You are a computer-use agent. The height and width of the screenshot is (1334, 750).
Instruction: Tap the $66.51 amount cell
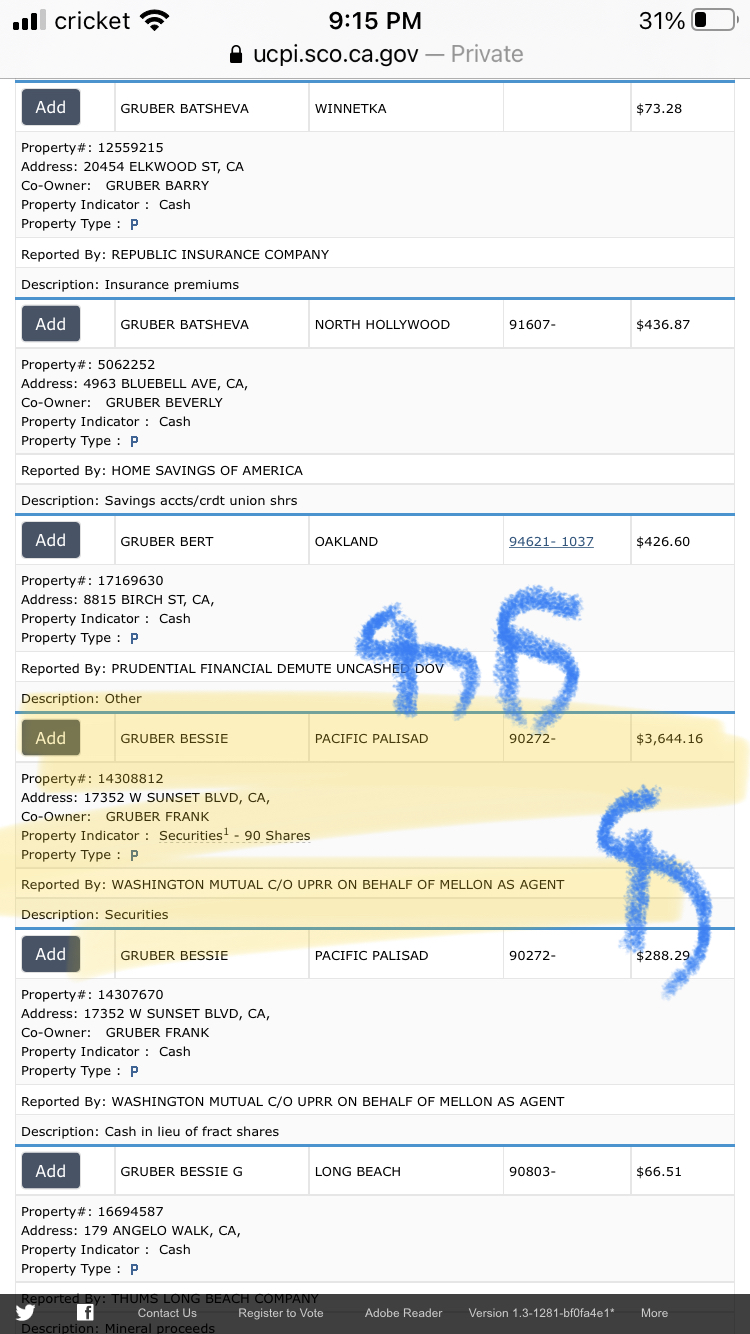[x=682, y=1171]
